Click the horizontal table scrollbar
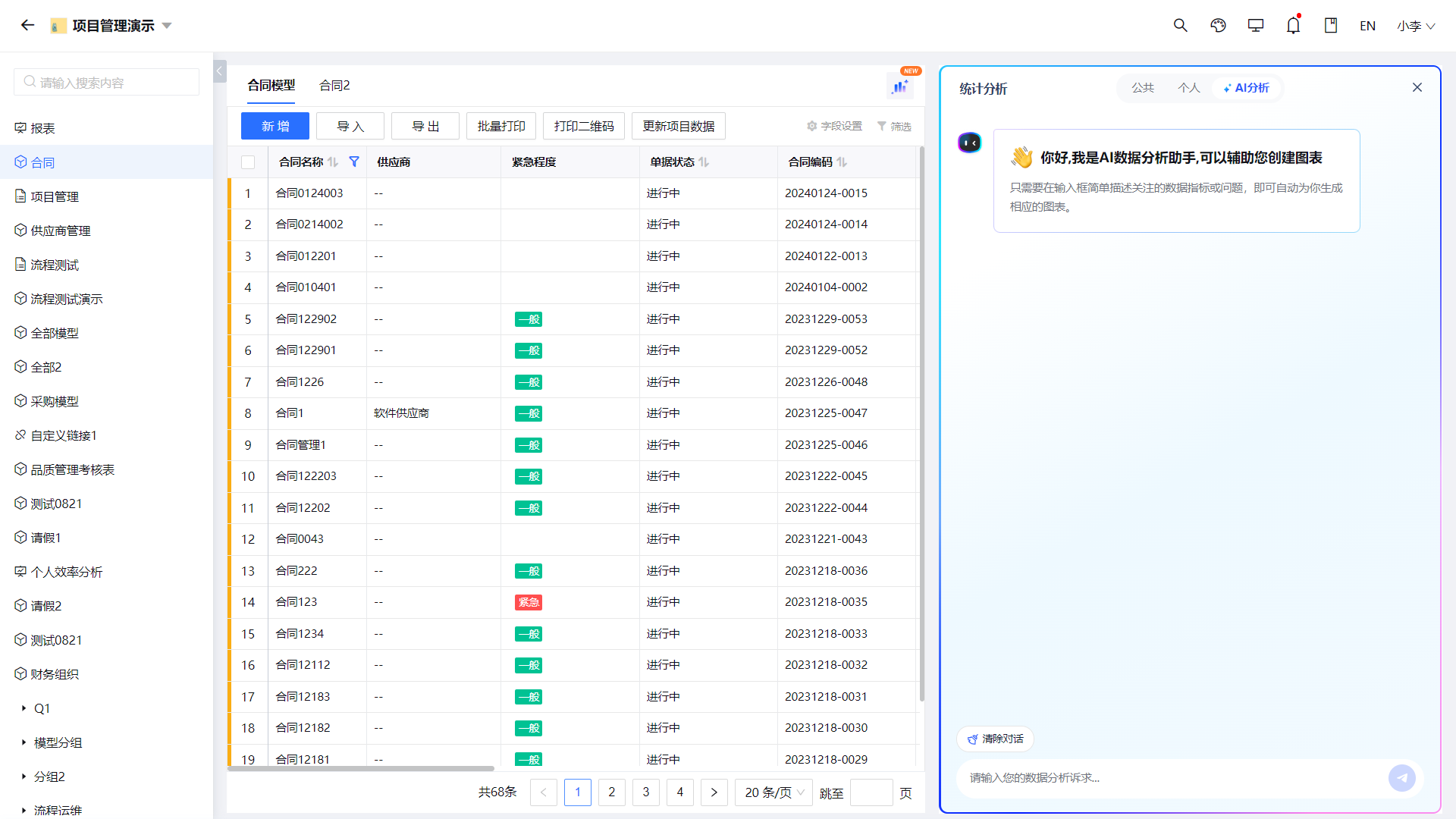Viewport: 1456px width, 819px height. pos(361,768)
